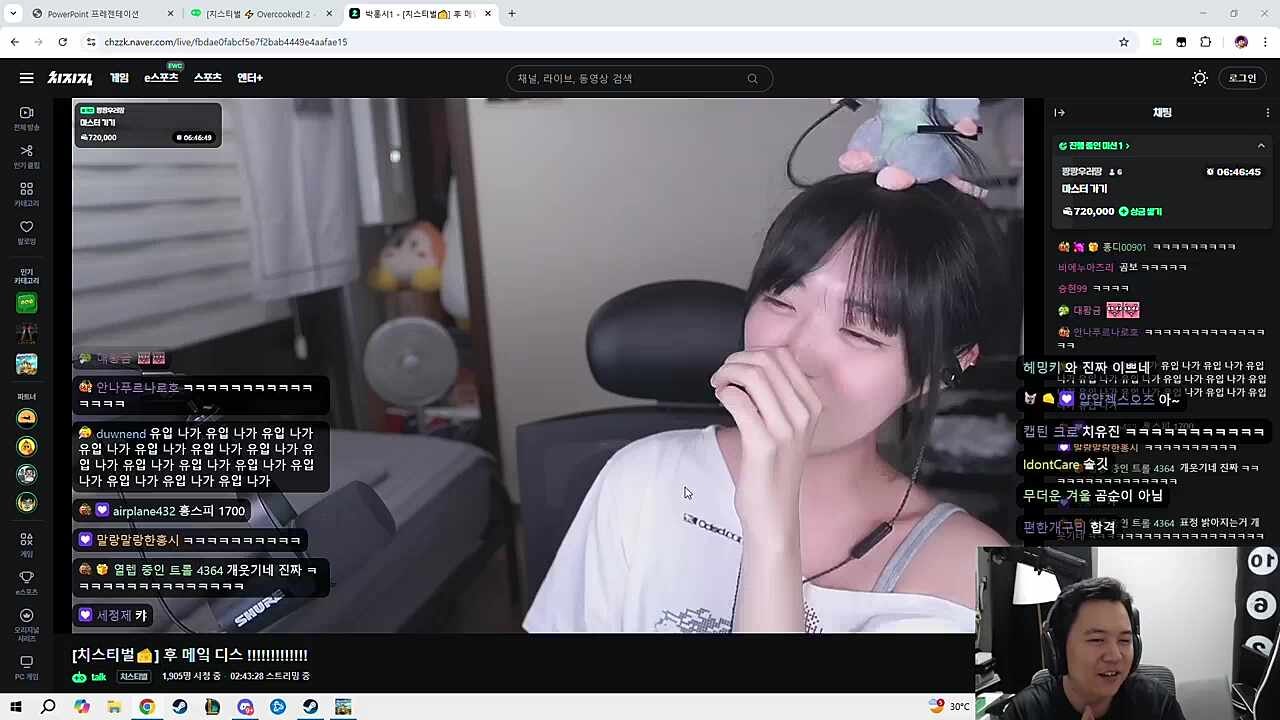Screen dimensions: 1280x720
Task: Open the 카테고리 grid icon in sidebar
Action: (x=27, y=194)
